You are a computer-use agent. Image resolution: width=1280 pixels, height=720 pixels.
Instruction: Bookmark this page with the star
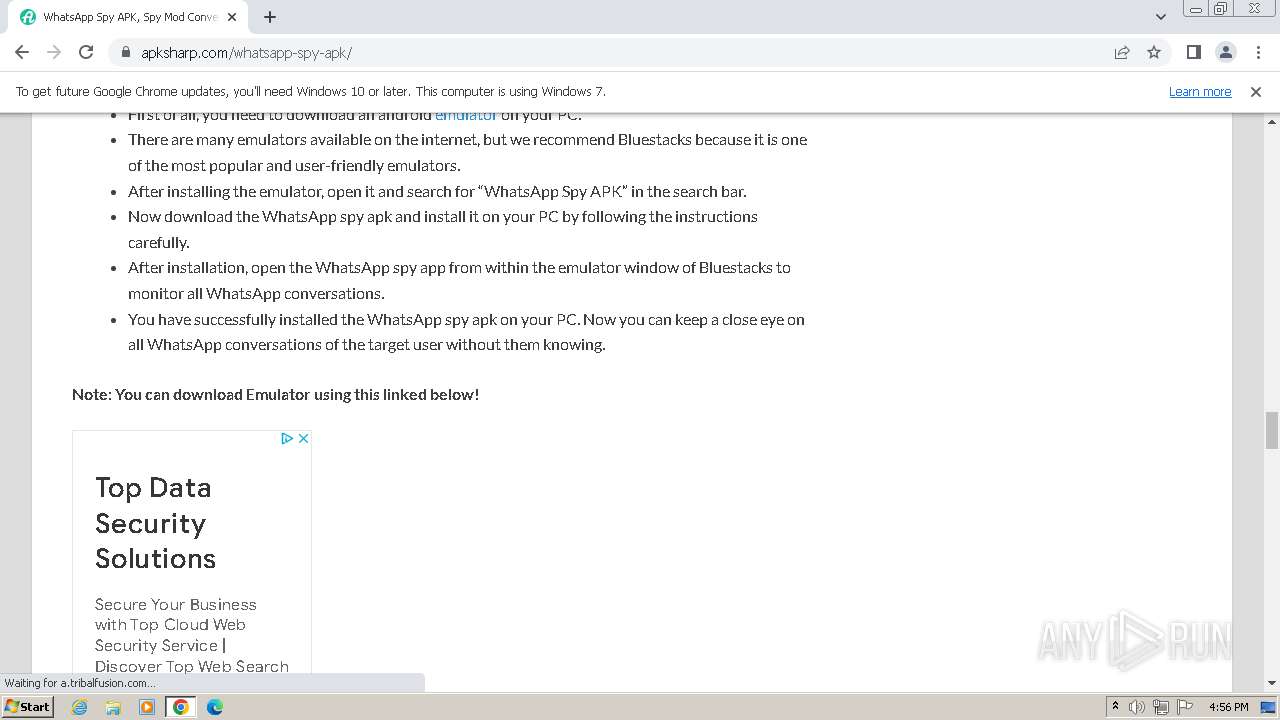1154,52
